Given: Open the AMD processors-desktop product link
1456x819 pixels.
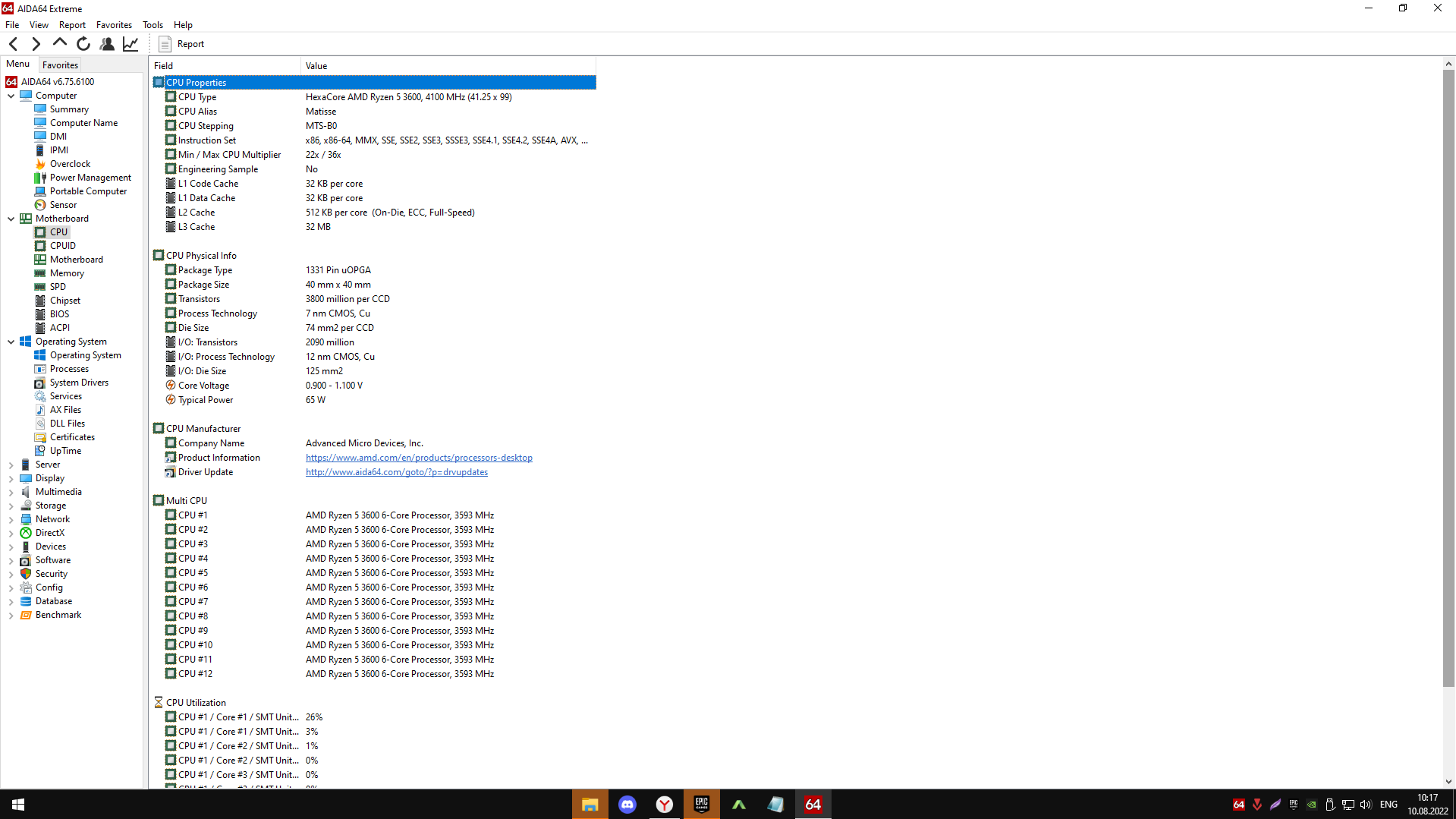Looking at the screenshot, I should [x=419, y=458].
